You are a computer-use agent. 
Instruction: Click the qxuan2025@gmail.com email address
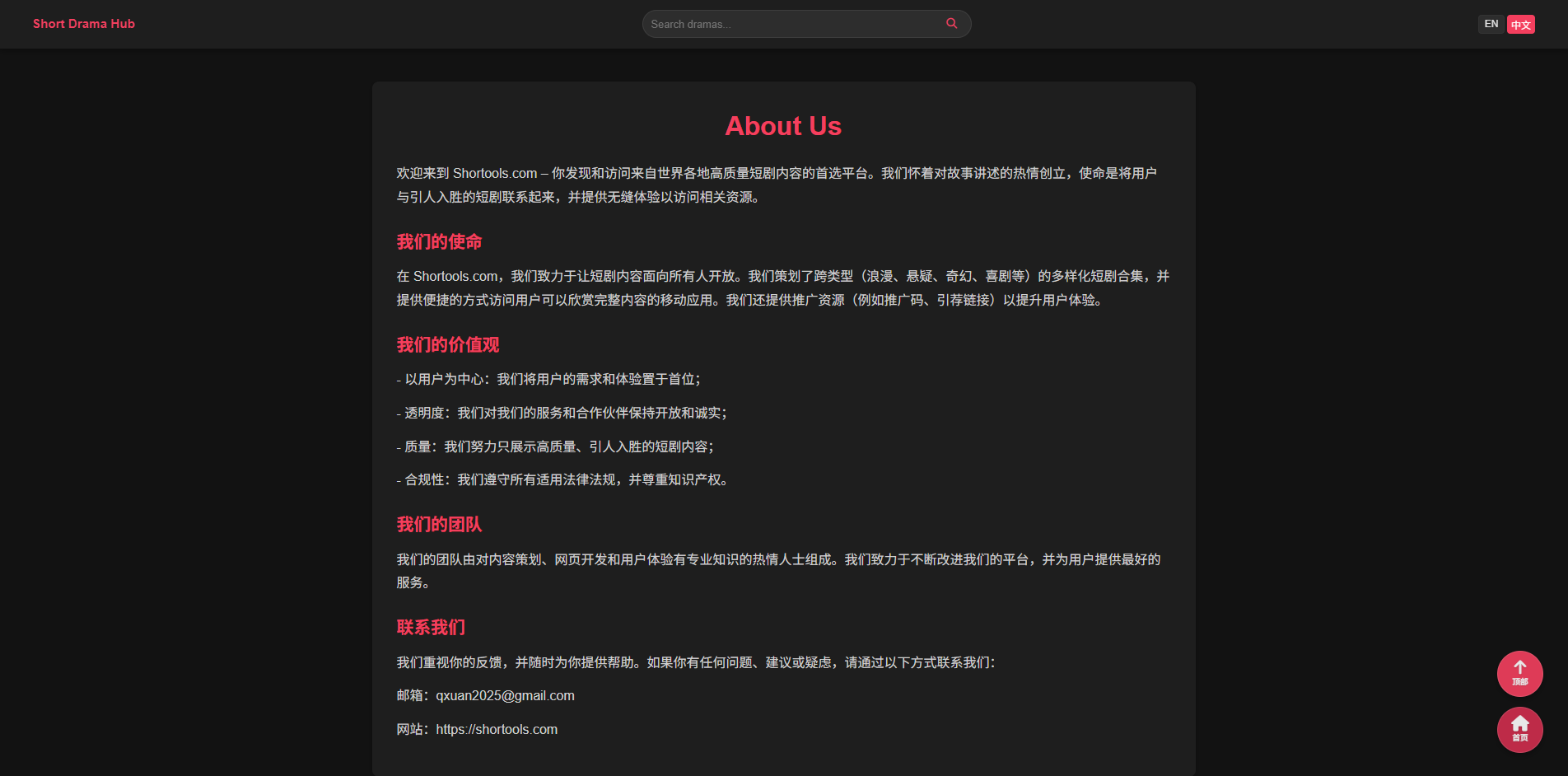[505, 695]
